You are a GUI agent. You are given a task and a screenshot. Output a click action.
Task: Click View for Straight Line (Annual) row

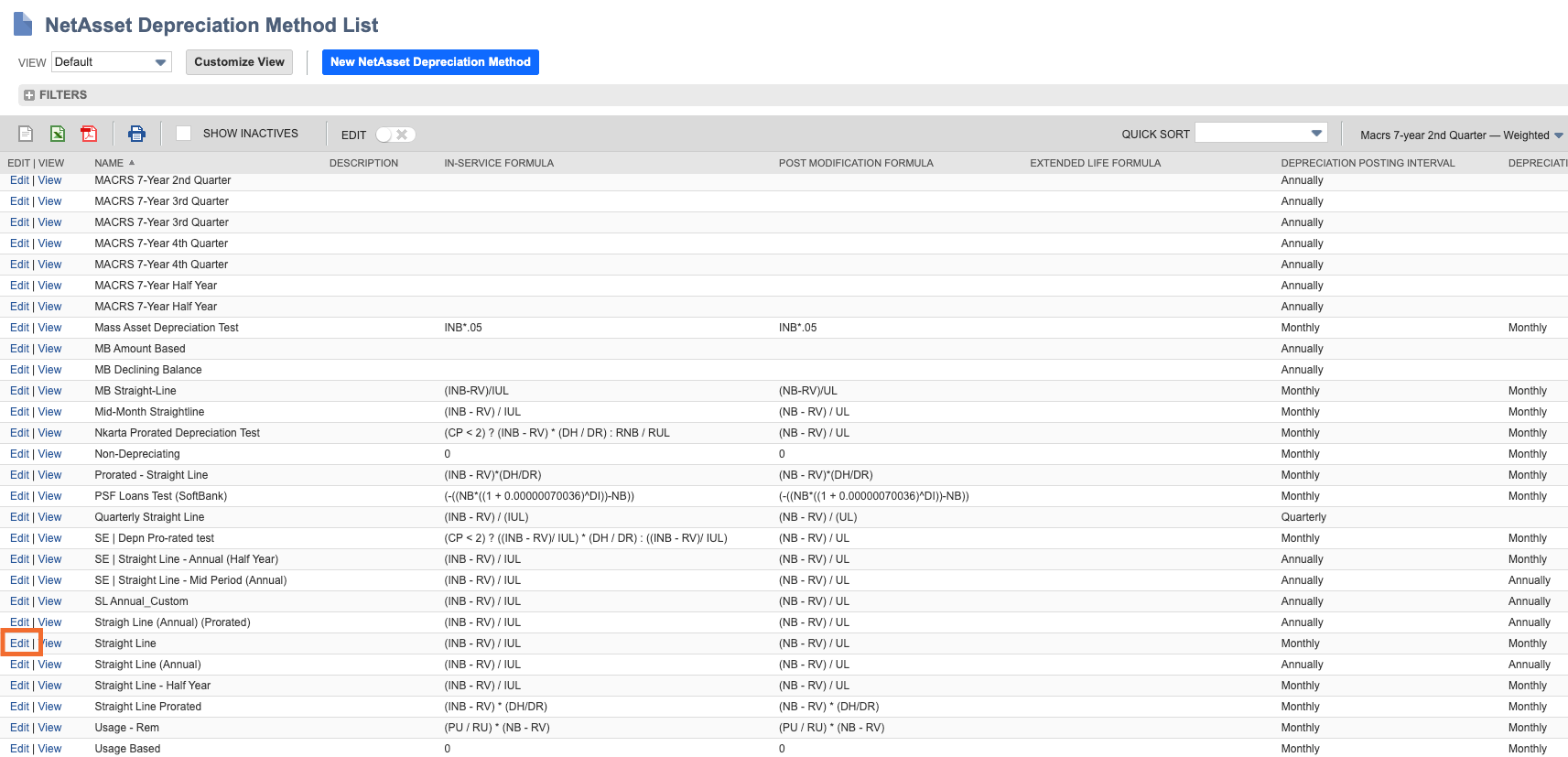point(50,665)
